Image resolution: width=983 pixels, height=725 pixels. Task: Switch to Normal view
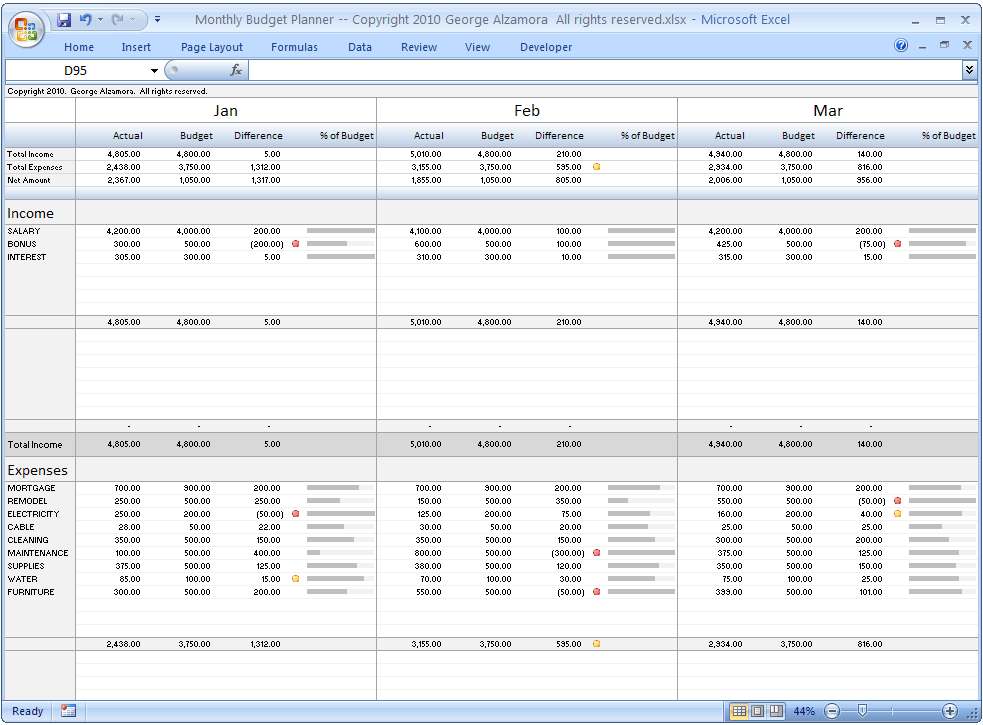(x=739, y=711)
